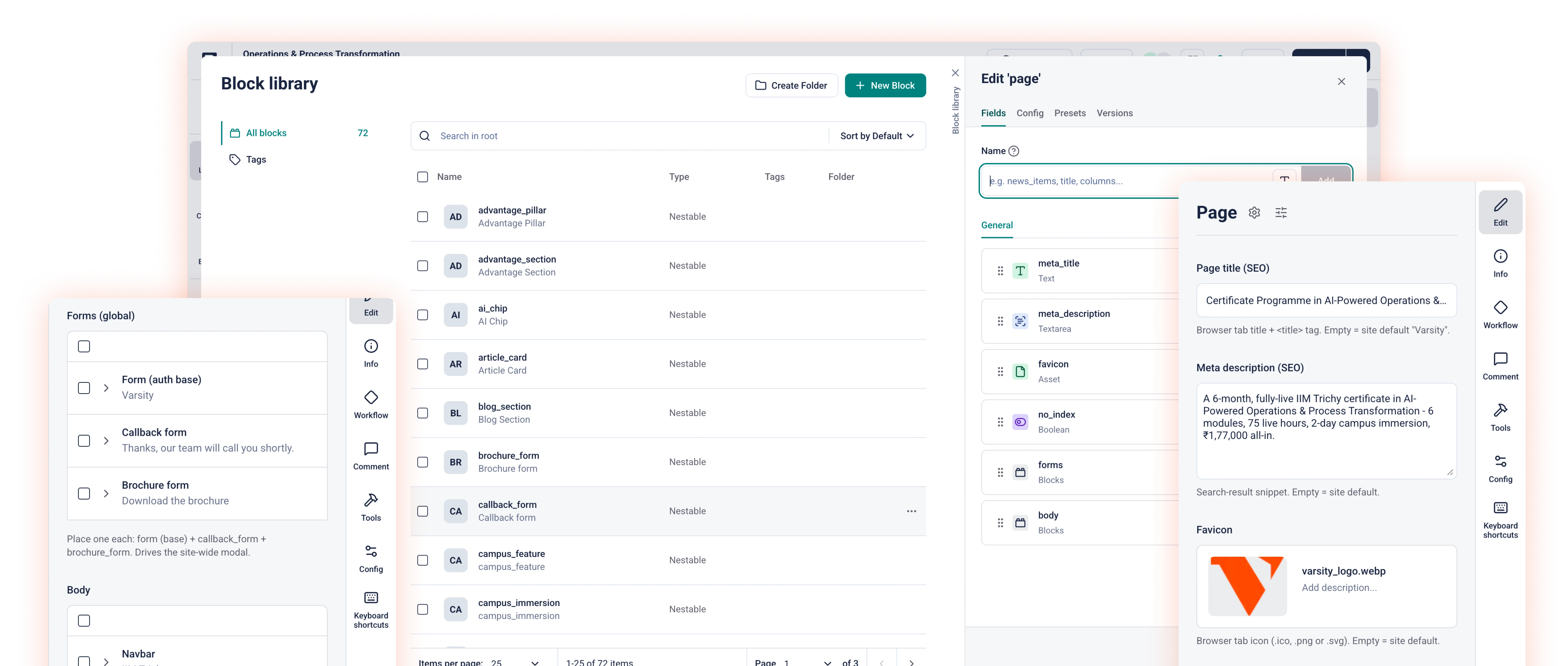This screenshot has height=666, width=1568.
Task: Open Workflow in the Page panel sidebar
Action: 1500,315
